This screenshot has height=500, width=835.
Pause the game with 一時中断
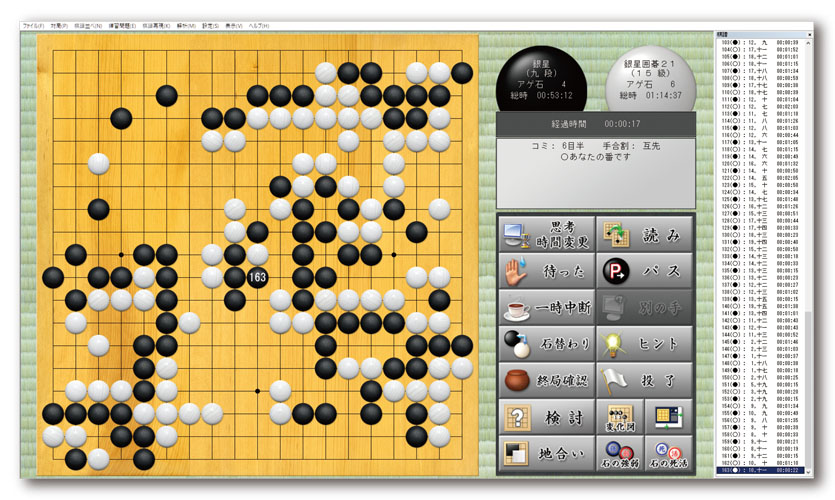[x=547, y=307]
